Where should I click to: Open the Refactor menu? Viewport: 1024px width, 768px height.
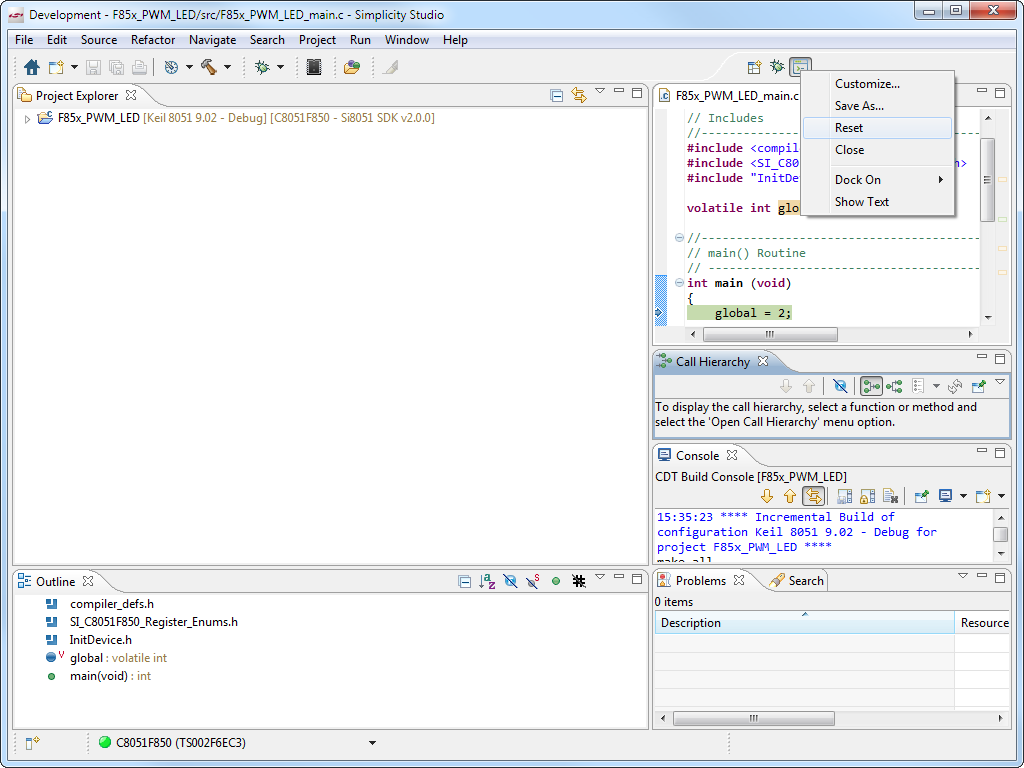[153, 40]
